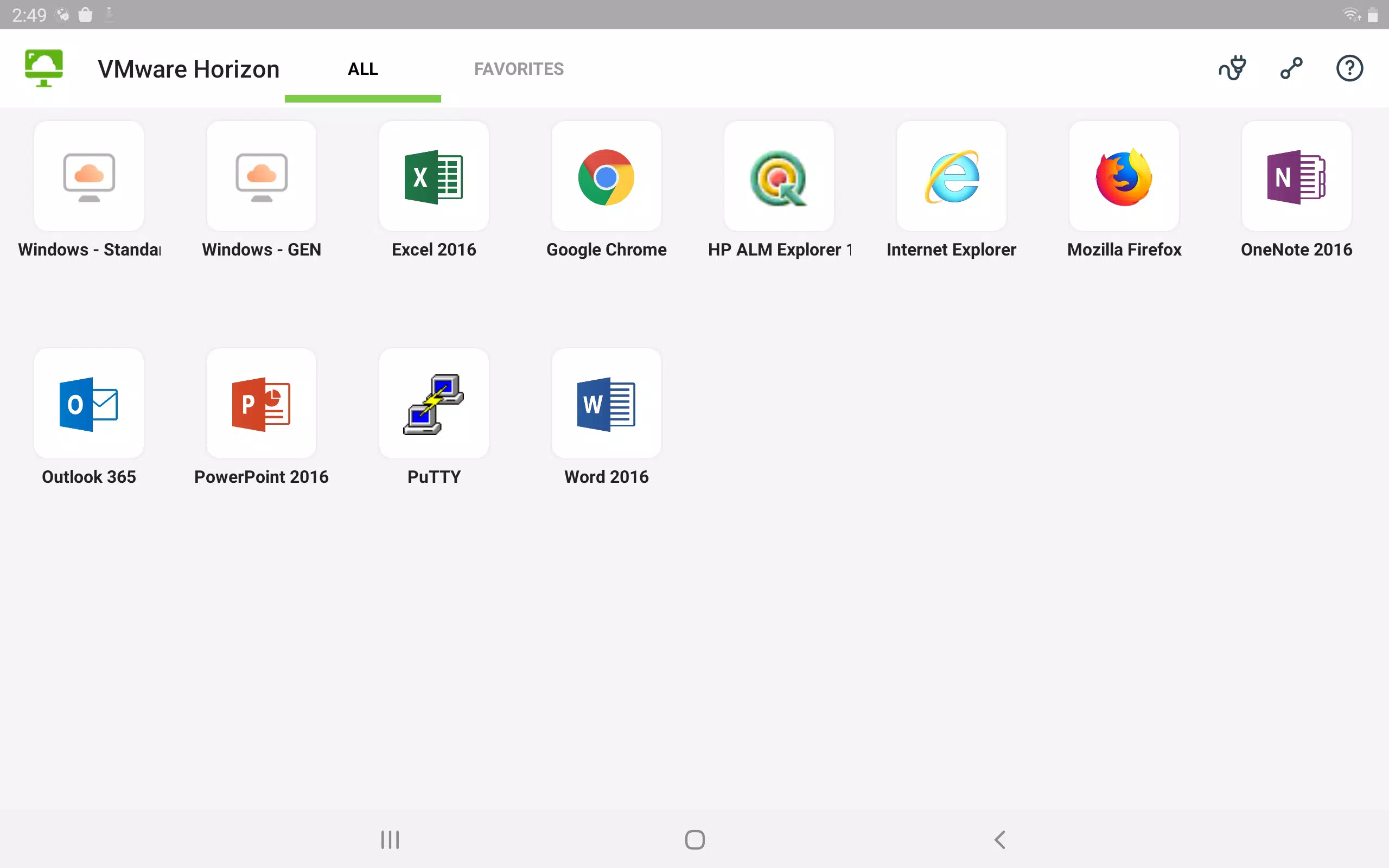Tap the Android recent apps button
This screenshot has width=1389, height=868.
[x=390, y=840]
